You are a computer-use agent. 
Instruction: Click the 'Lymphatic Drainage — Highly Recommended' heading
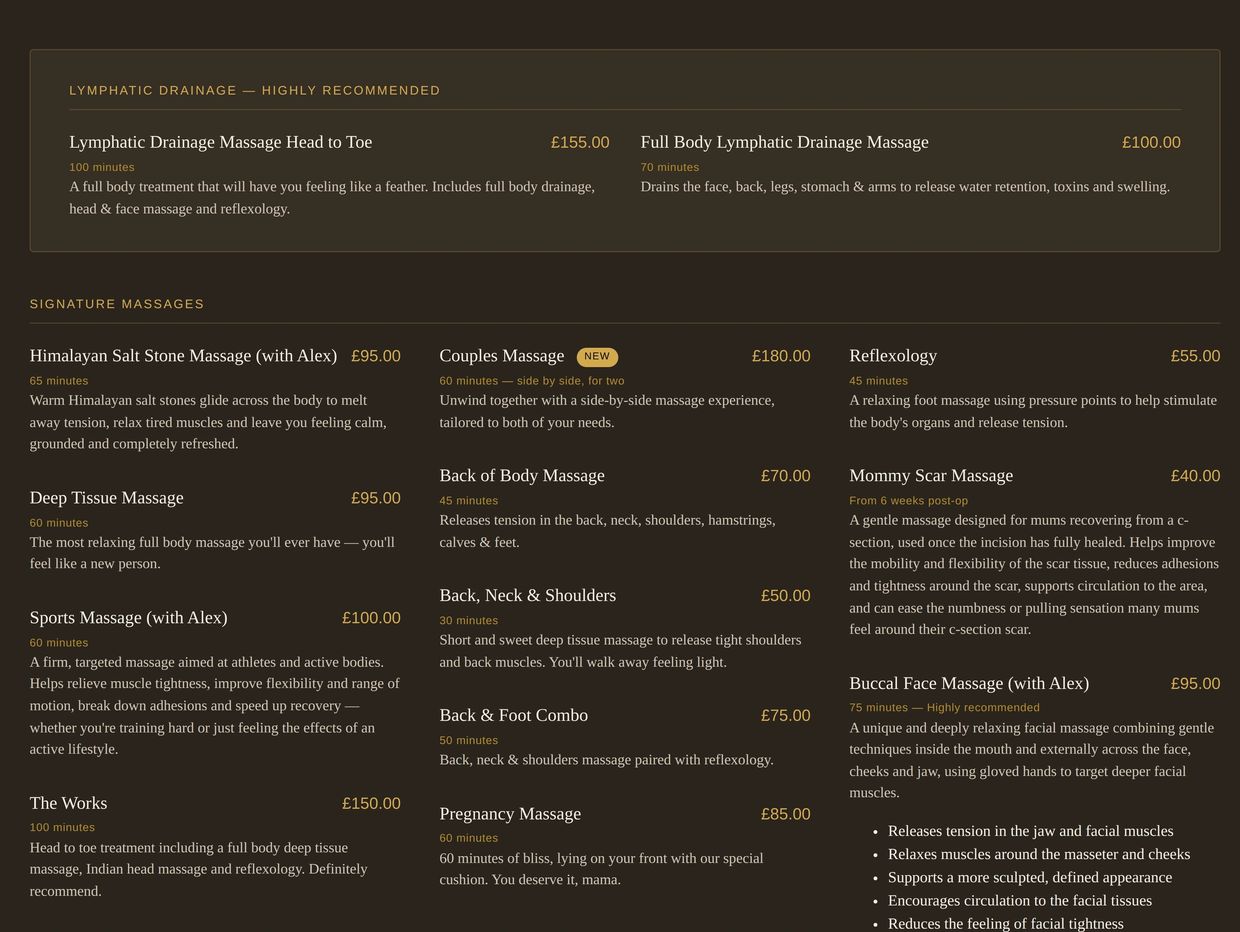click(255, 90)
